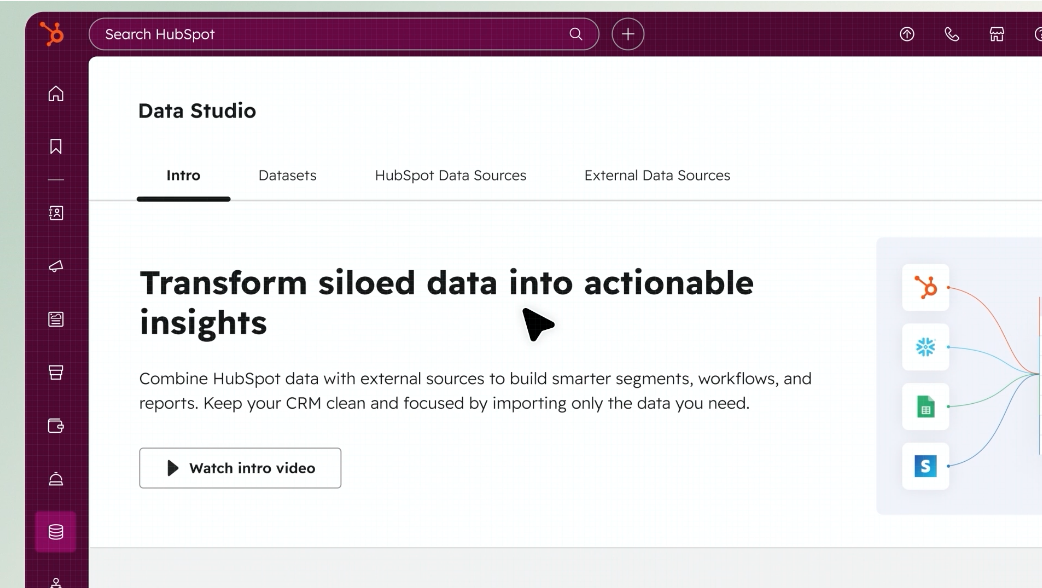This screenshot has height=588, width=1042.
Task: Open the Marketing megaphone sidebar icon
Action: 56,266
